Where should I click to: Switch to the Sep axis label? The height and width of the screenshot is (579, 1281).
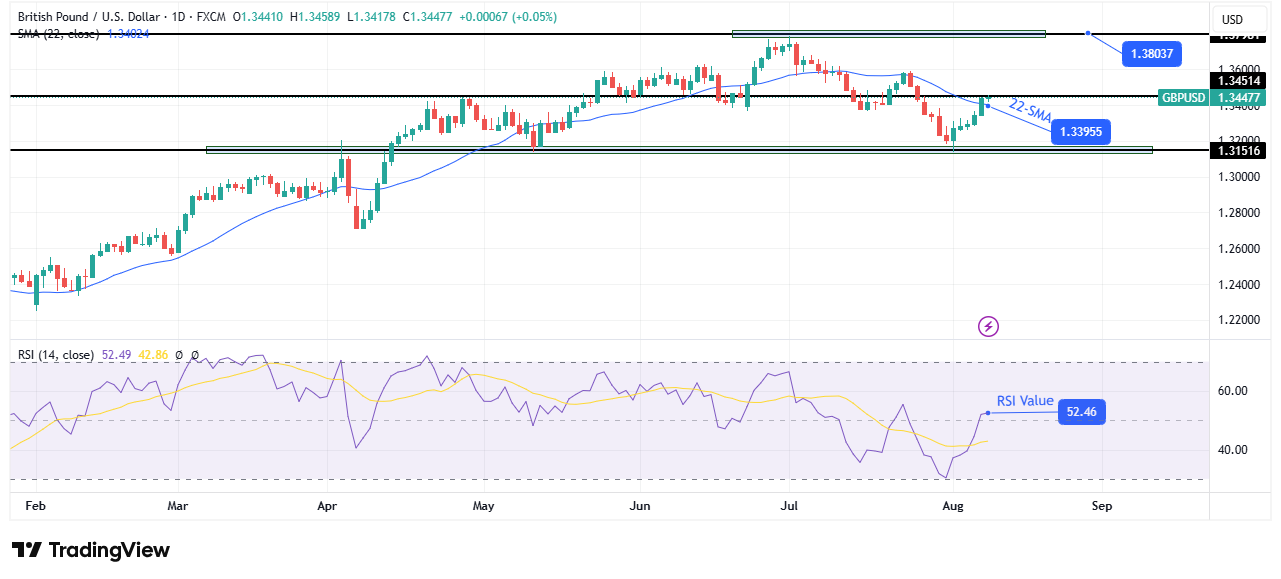[1102, 506]
